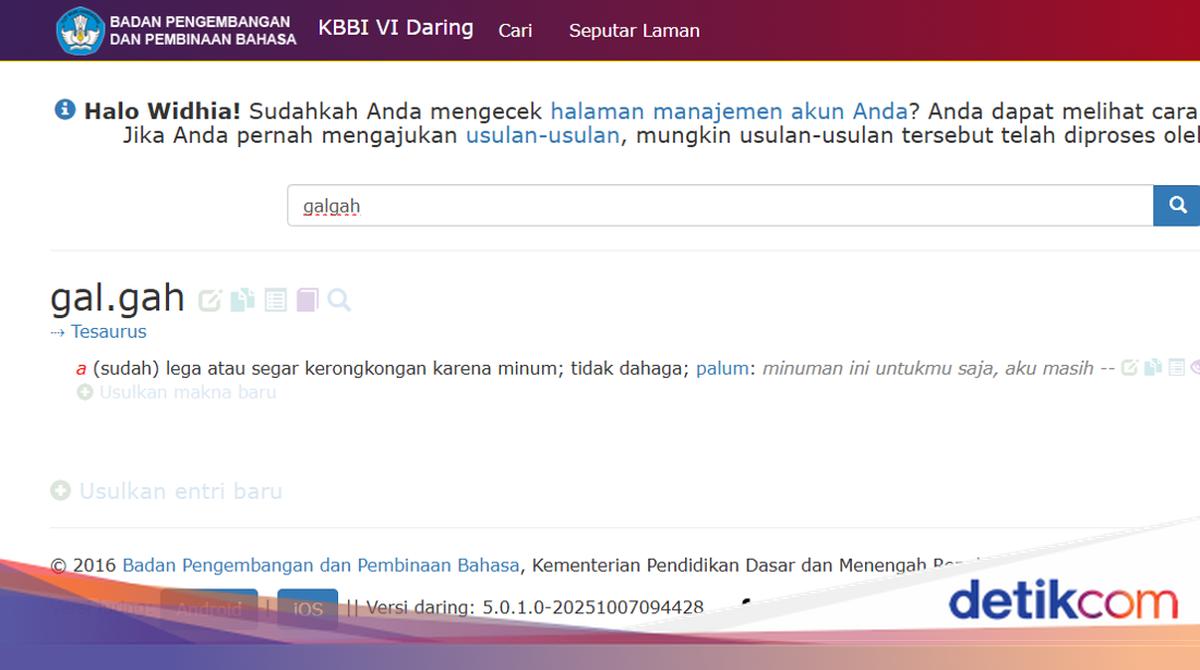Screen dimensions: 1200x670
Task: Click the Android app badge
Action: click(210, 606)
